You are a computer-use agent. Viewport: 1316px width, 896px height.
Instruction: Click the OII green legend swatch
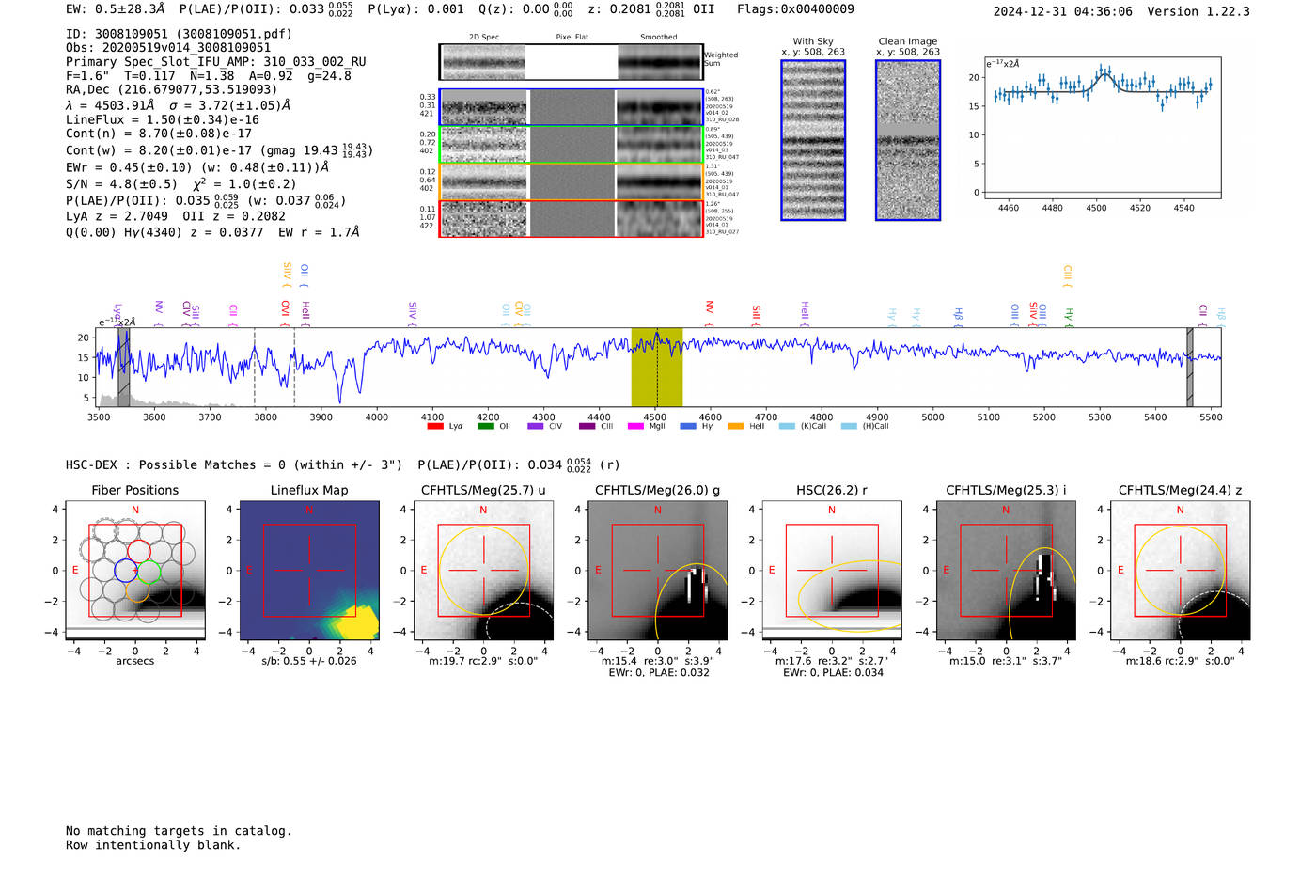point(485,426)
